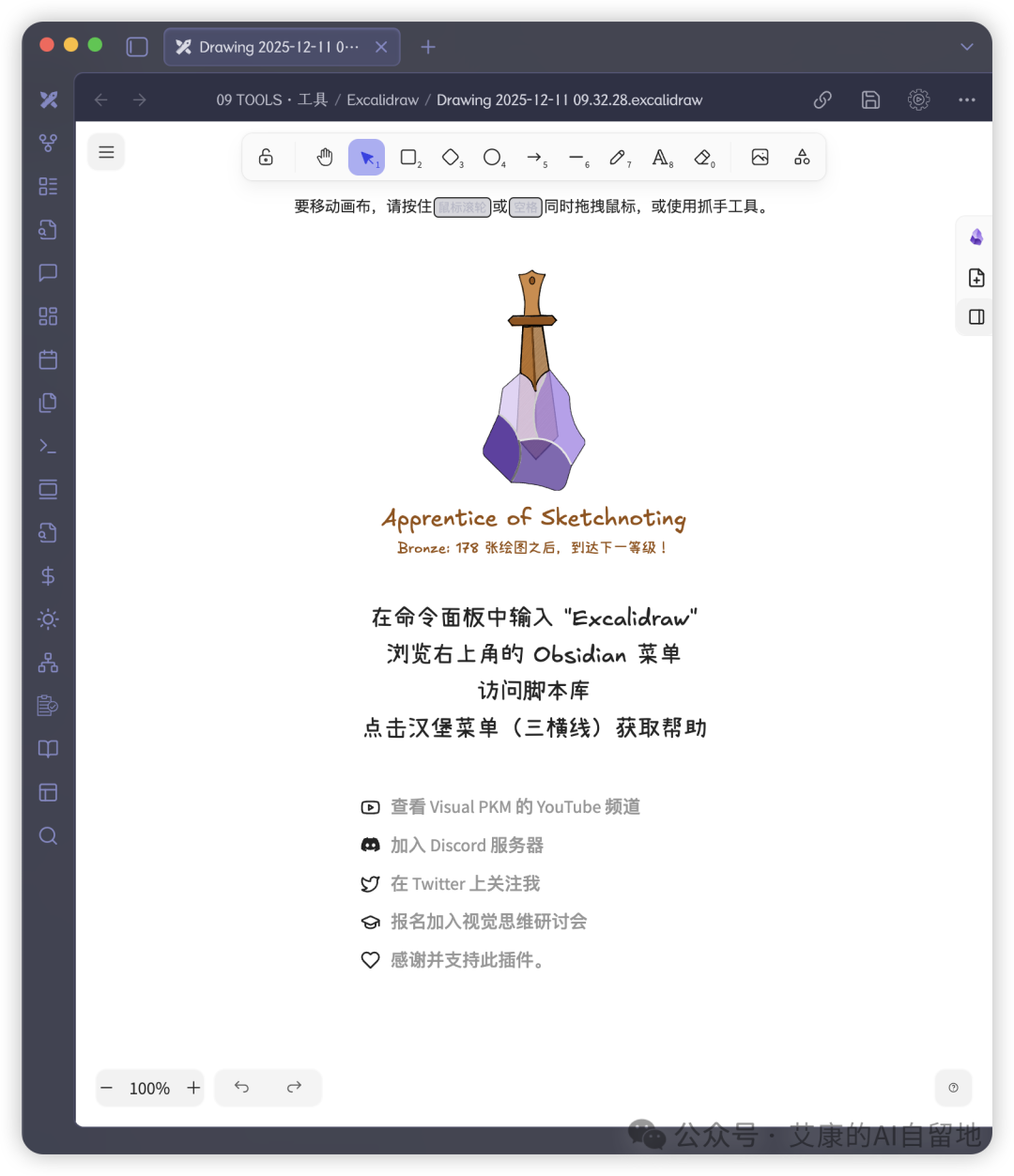Screen dimensions: 1014x1176
Task: Select the Diamond shape tool
Action: coord(452,158)
